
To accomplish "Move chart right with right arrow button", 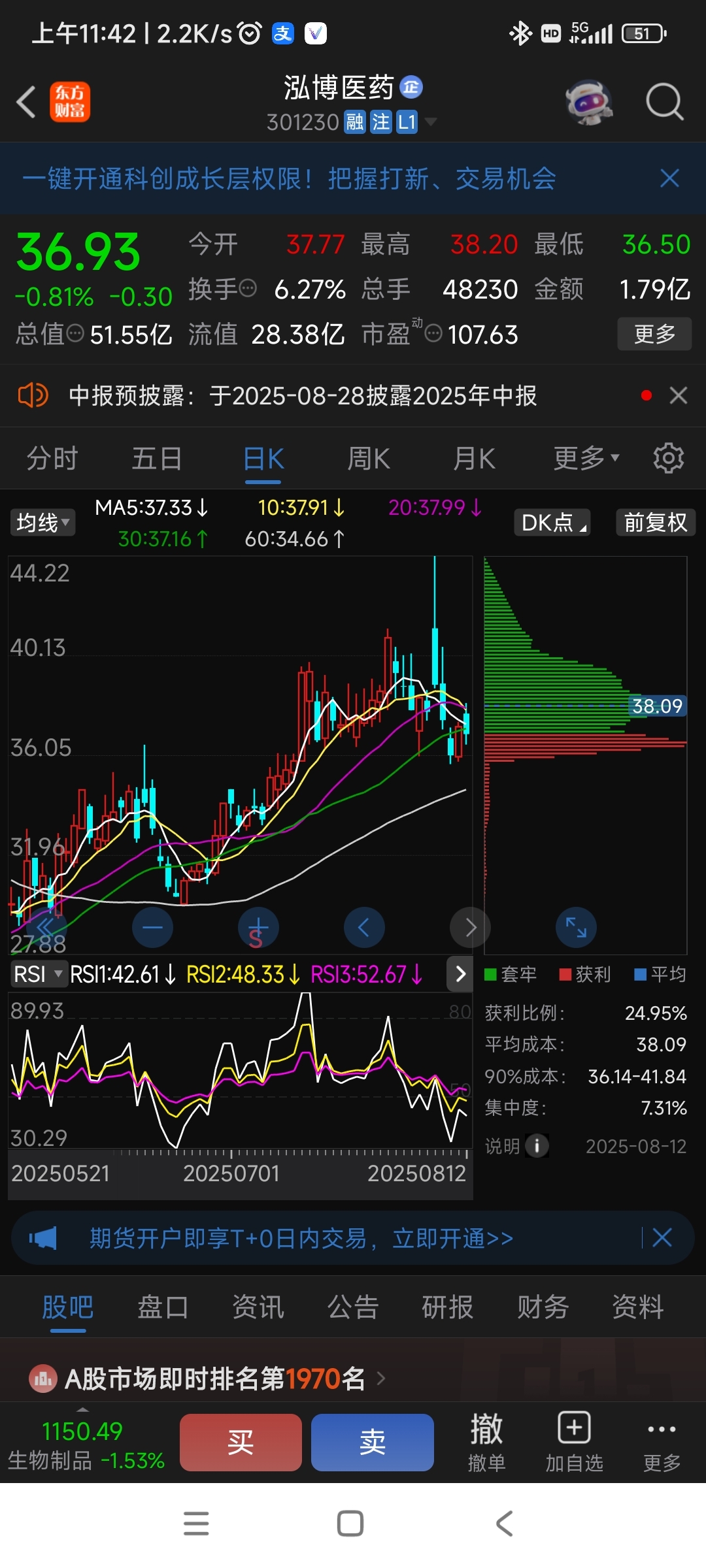I will (x=470, y=927).
